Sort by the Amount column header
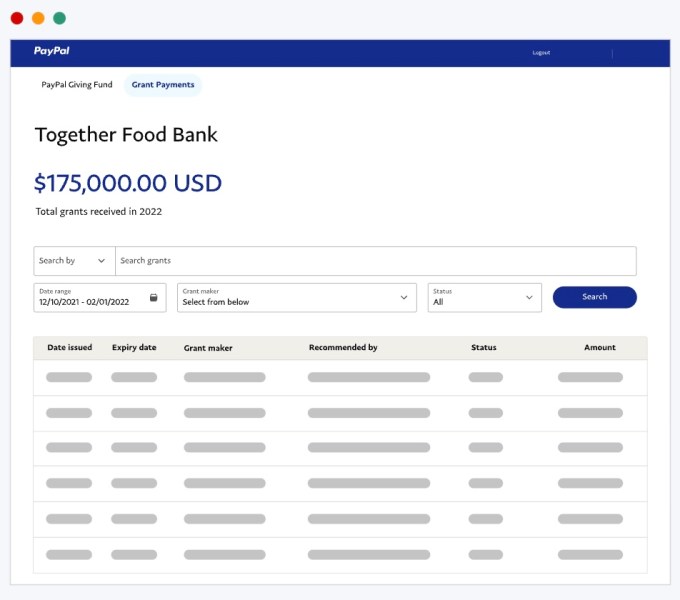Viewport: 680px width, 600px height. (x=600, y=348)
